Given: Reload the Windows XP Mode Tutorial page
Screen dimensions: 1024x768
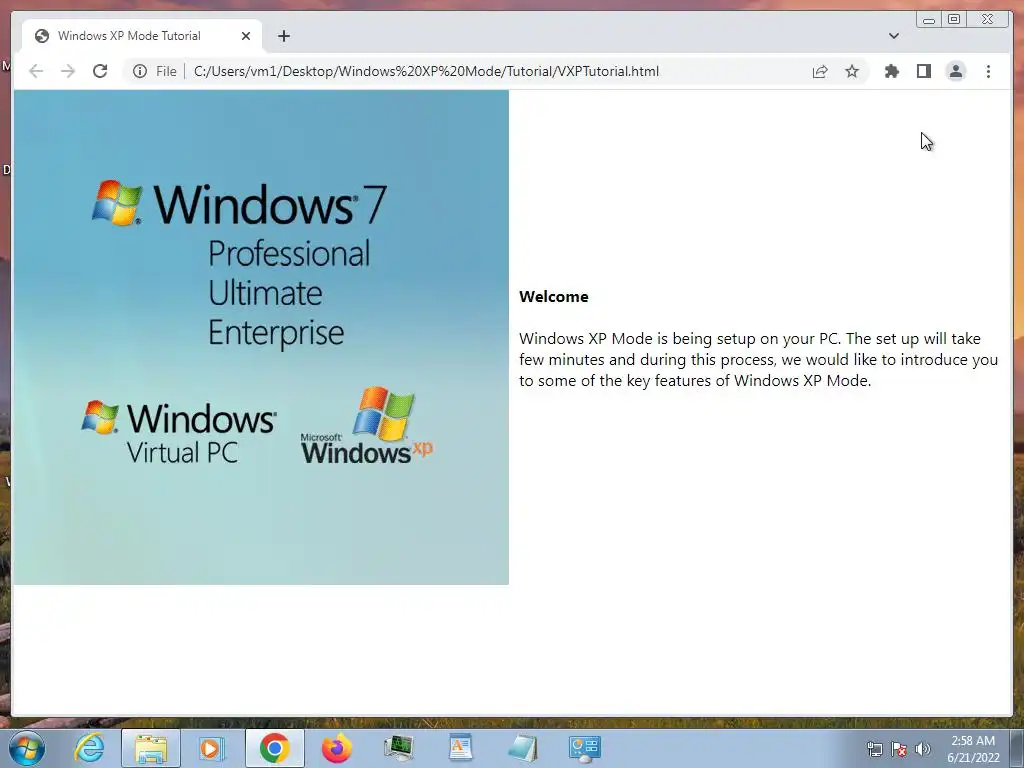Looking at the screenshot, I should coord(100,71).
